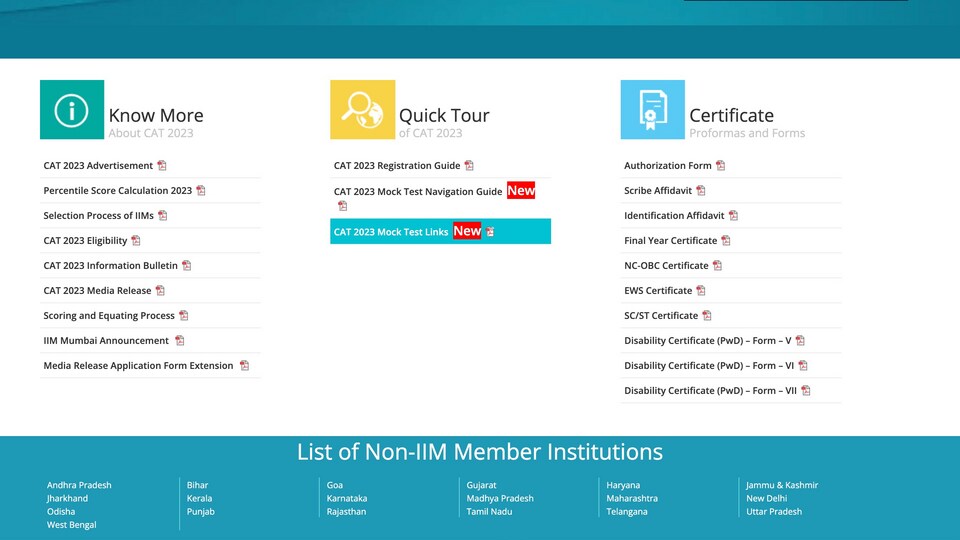This screenshot has width=960, height=540.
Task: Select Bihar in institutions list
Action: point(197,485)
